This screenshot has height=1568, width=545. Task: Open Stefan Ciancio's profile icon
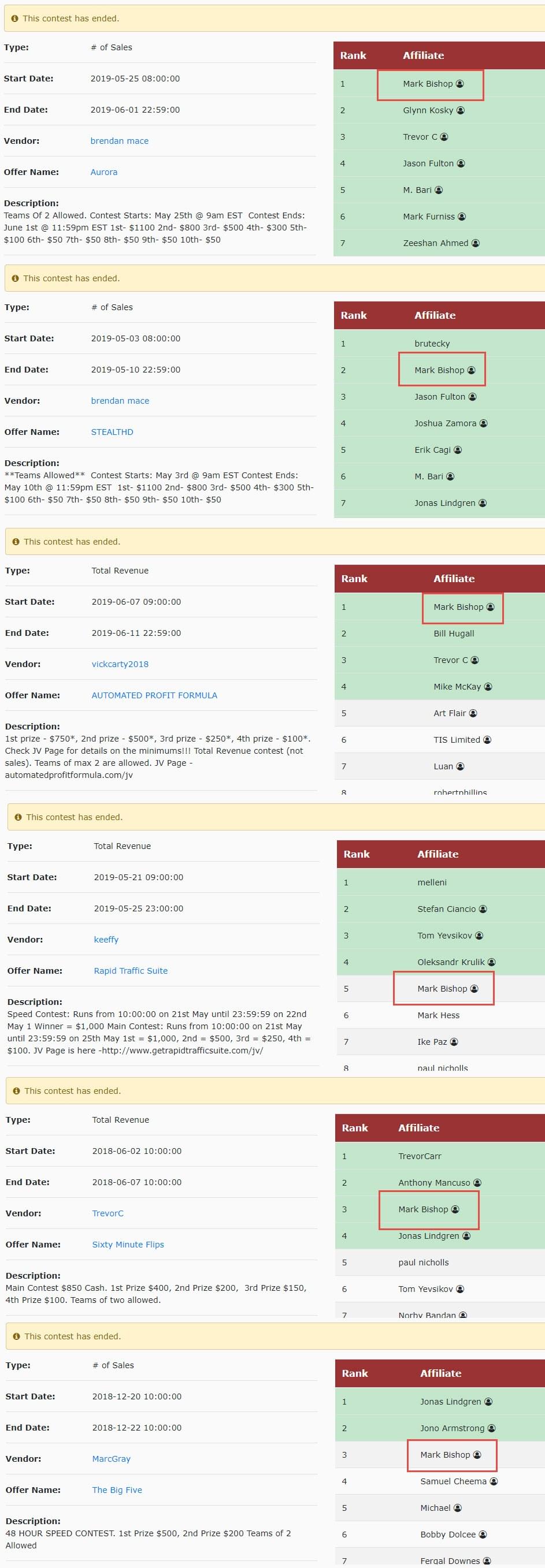483,909
